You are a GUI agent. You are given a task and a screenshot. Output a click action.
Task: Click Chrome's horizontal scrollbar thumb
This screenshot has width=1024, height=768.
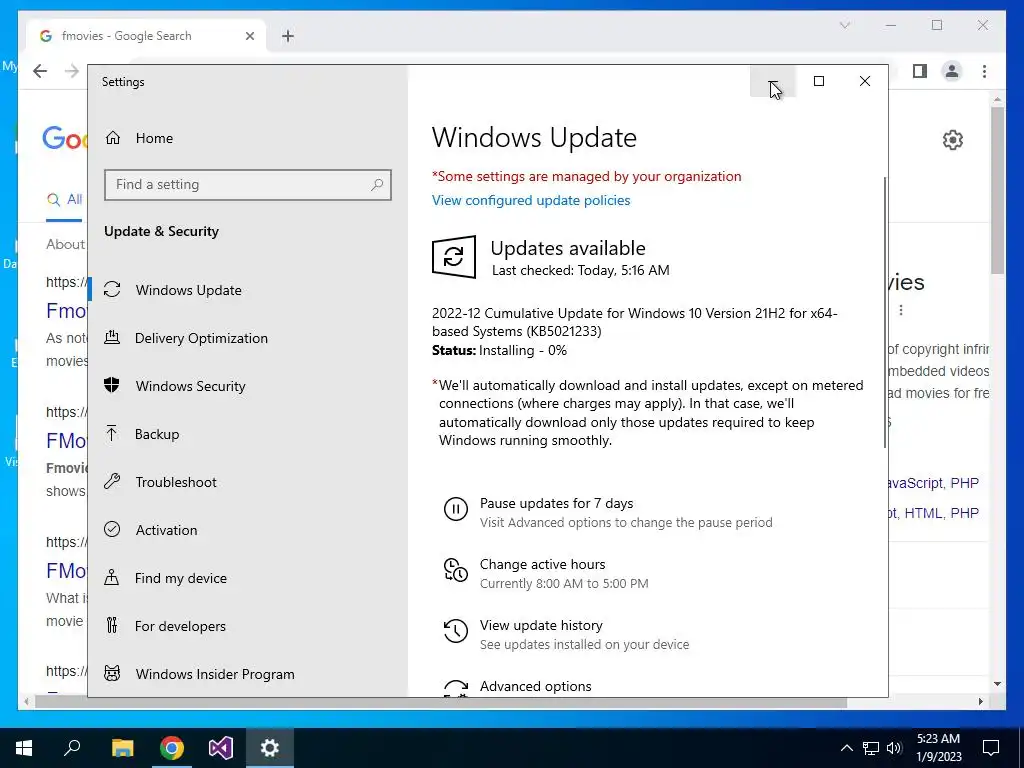pos(441,702)
